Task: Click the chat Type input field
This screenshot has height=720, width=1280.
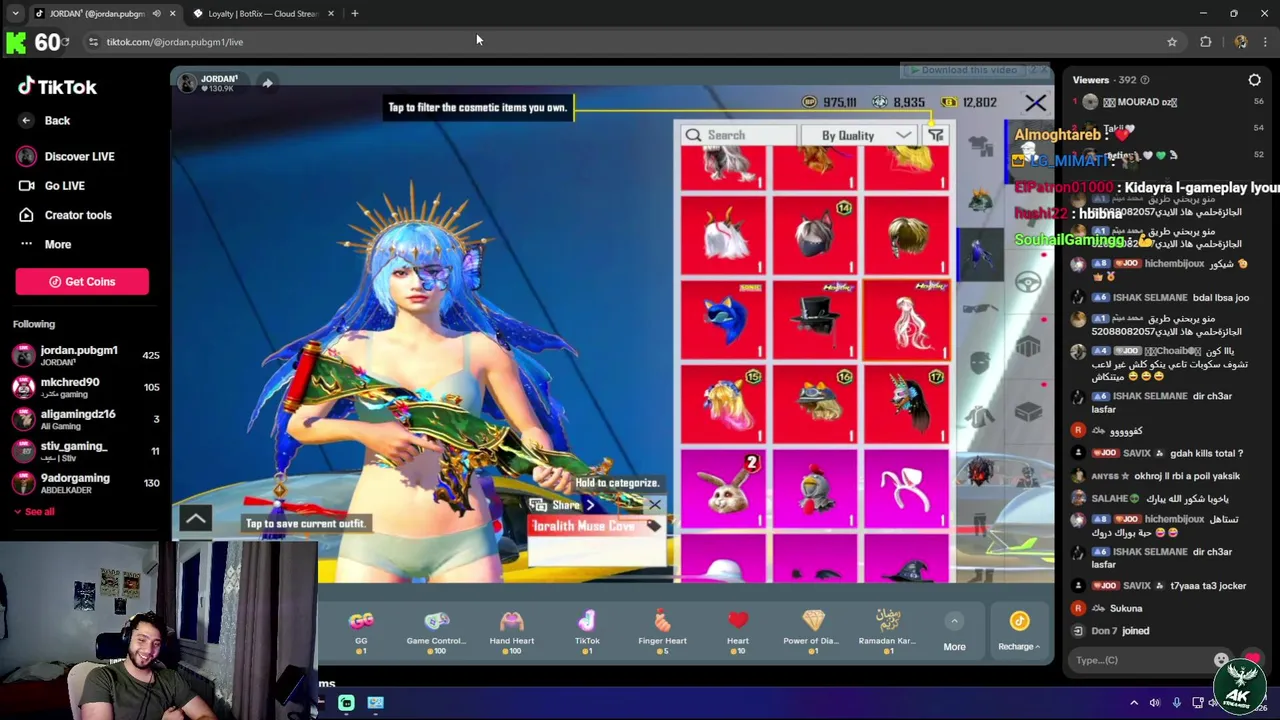Action: coord(1140,660)
